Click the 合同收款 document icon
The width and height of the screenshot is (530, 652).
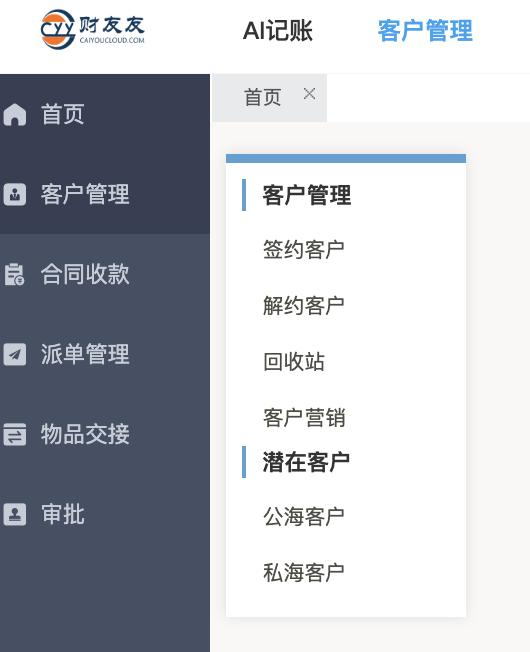15,274
